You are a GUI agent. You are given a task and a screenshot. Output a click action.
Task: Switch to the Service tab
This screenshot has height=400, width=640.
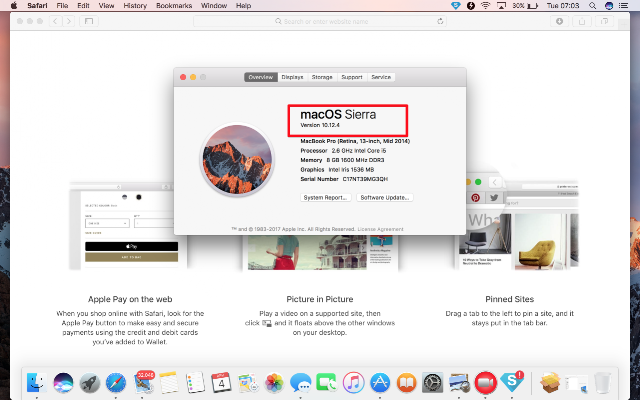point(381,77)
